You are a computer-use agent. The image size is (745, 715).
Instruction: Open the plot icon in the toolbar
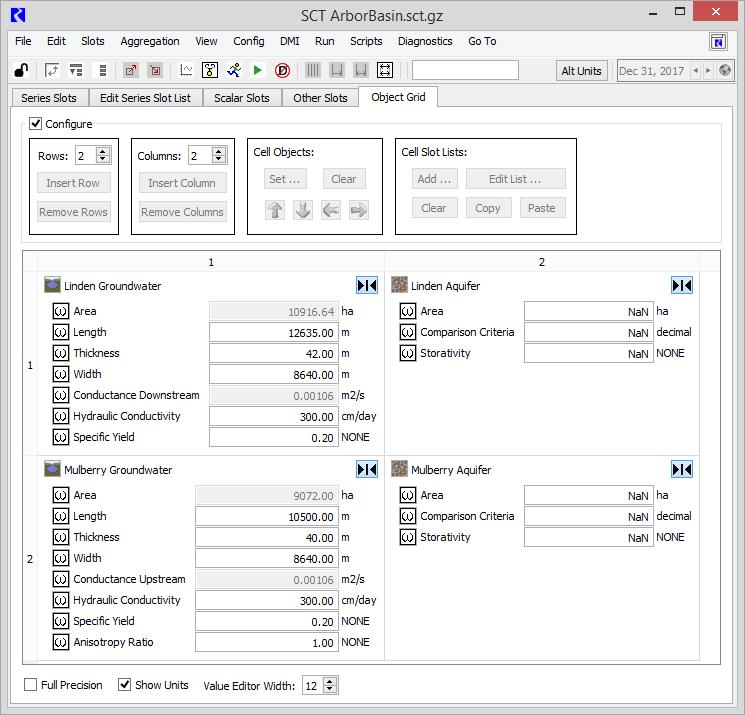186,70
